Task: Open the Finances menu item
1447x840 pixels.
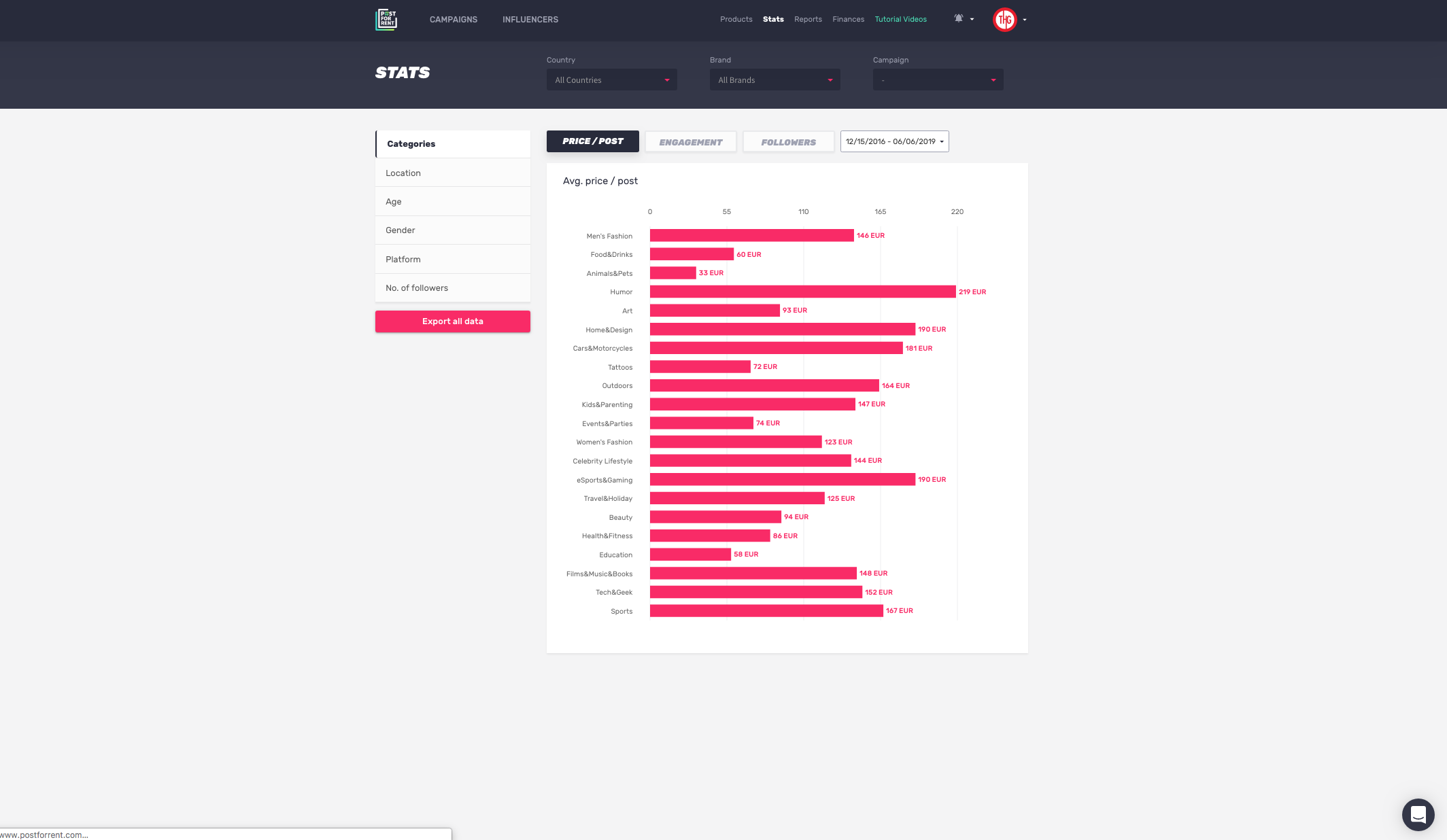Action: [849, 19]
